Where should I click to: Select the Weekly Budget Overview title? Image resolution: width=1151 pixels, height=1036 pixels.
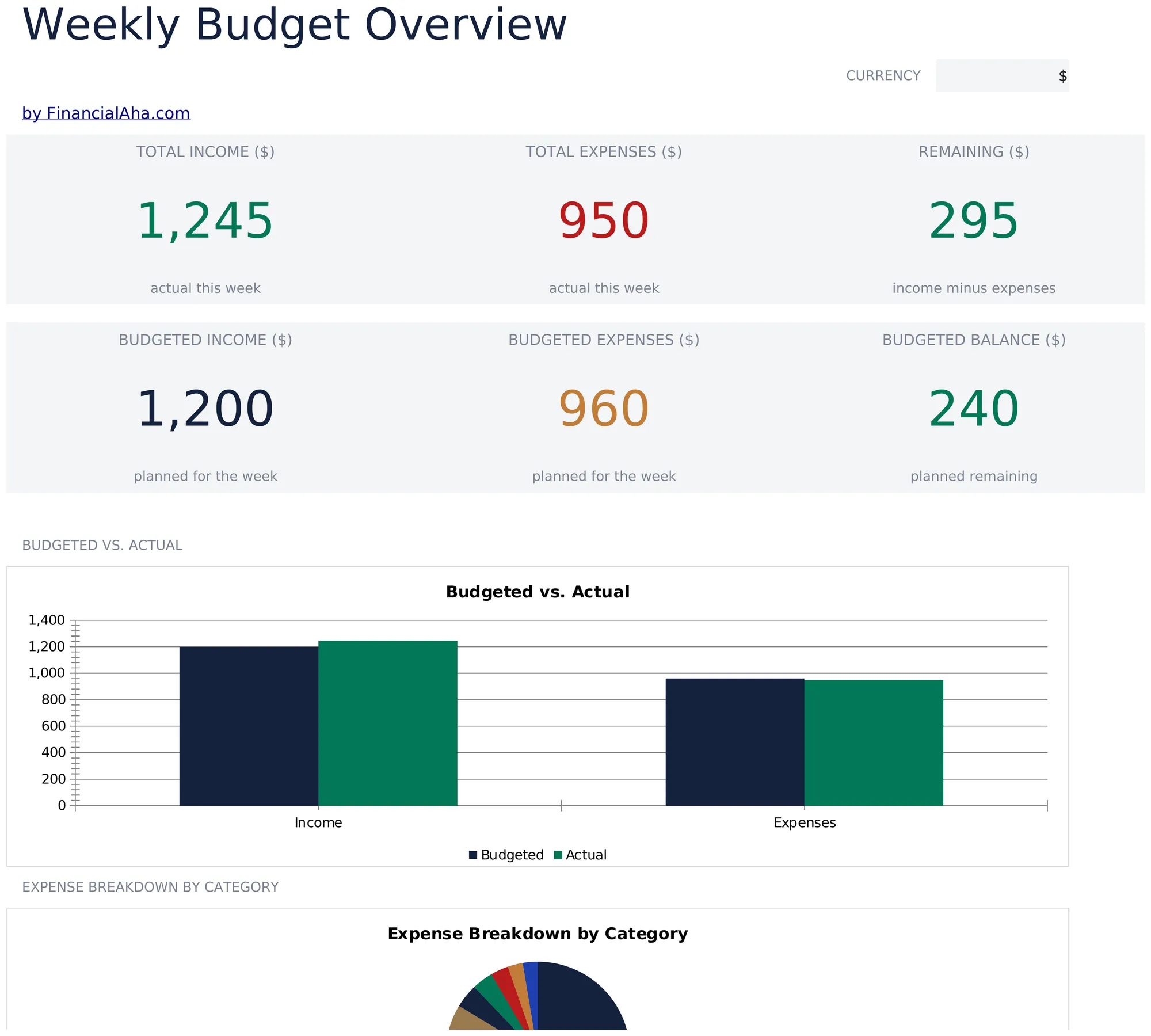pyautogui.click(x=295, y=25)
